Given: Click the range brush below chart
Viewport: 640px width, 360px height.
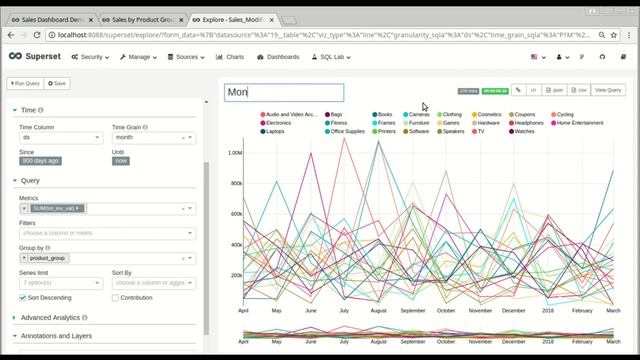Looking at the screenshot, I should pyautogui.click(x=428, y=333).
